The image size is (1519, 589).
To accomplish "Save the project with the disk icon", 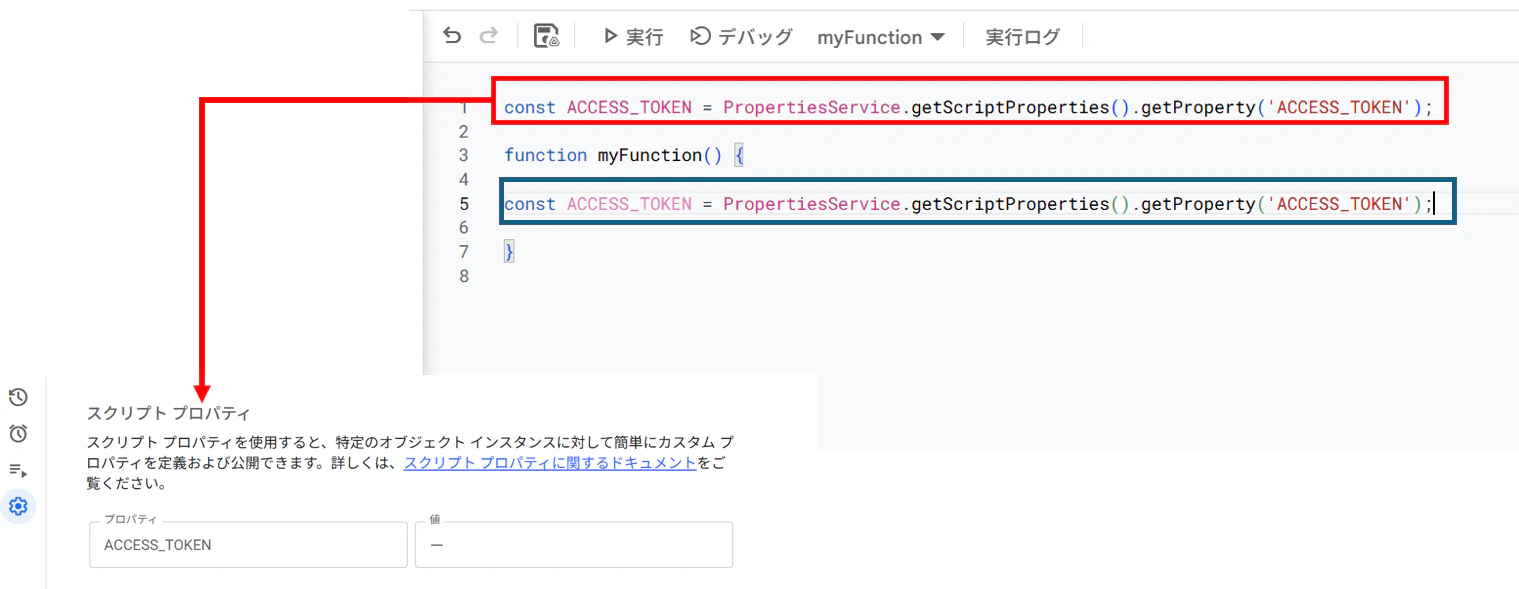I will (546, 37).
